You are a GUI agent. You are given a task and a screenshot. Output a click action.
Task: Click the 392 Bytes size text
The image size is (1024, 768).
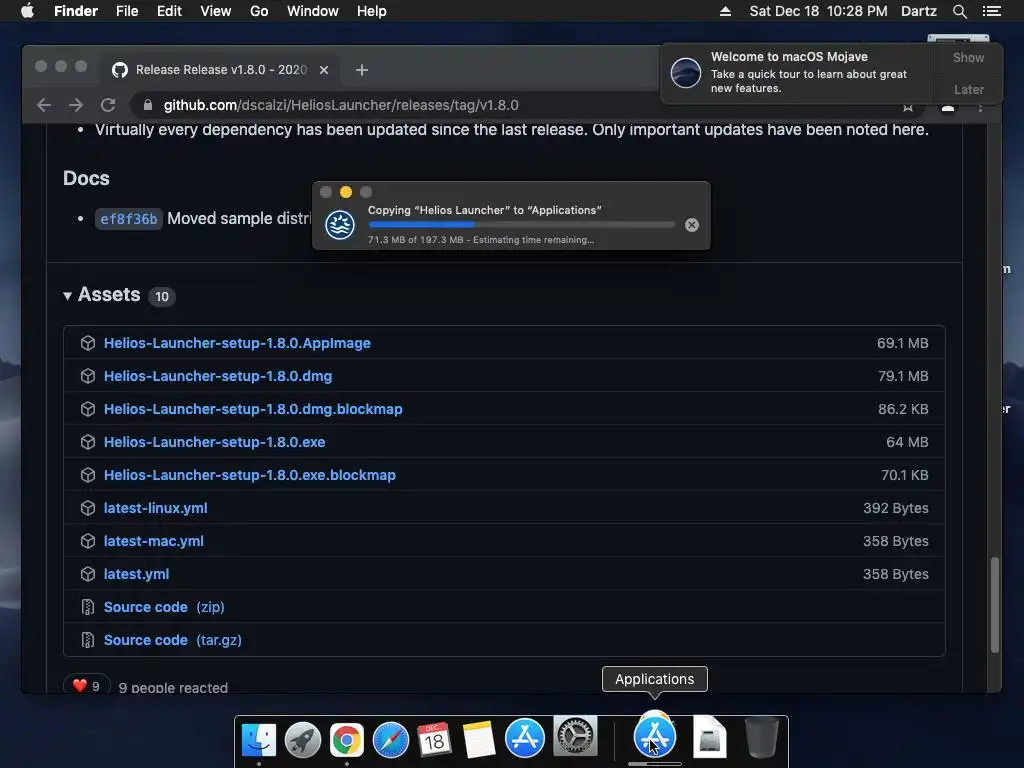click(895, 508)
